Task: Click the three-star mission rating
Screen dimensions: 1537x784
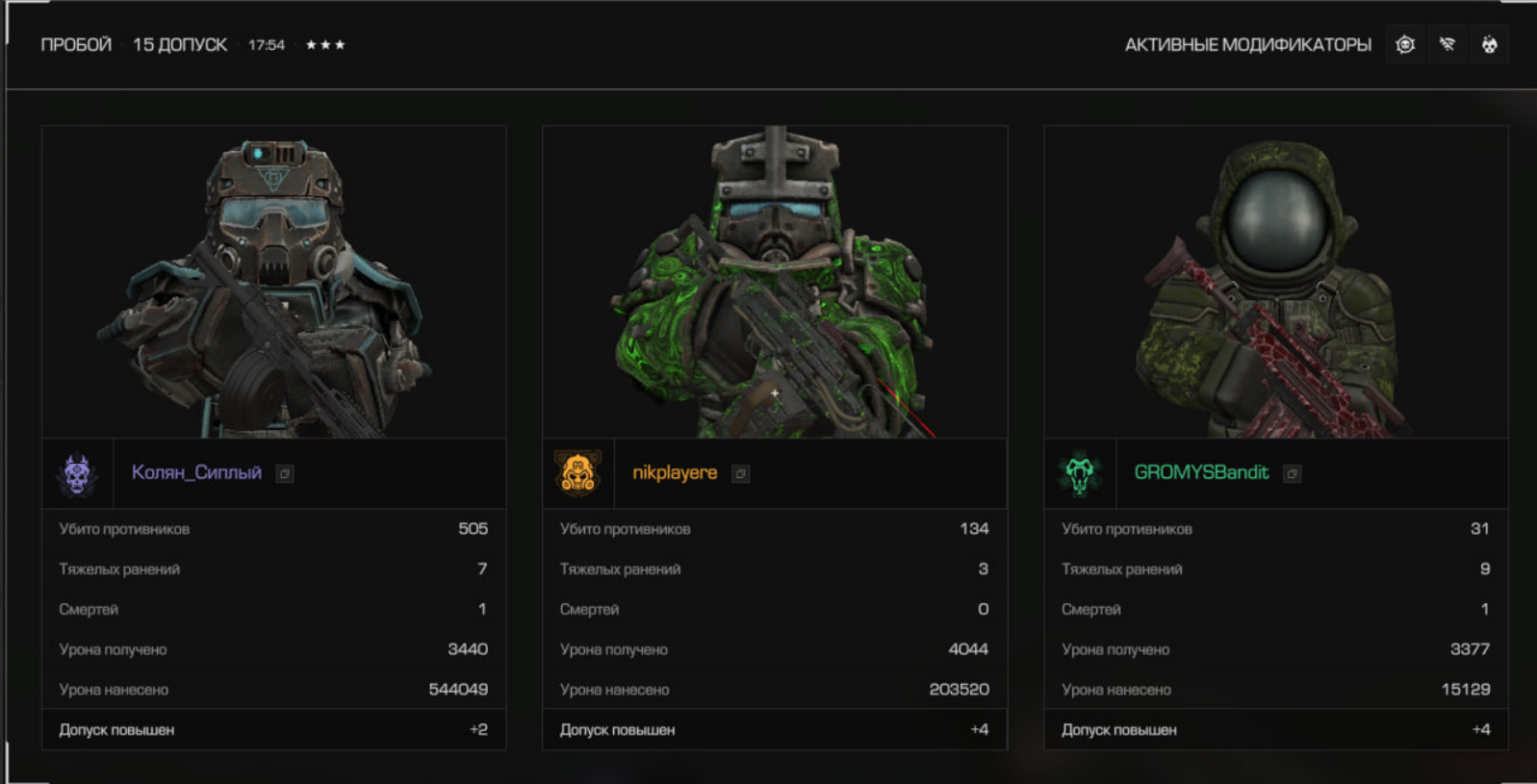Action: 325,45
